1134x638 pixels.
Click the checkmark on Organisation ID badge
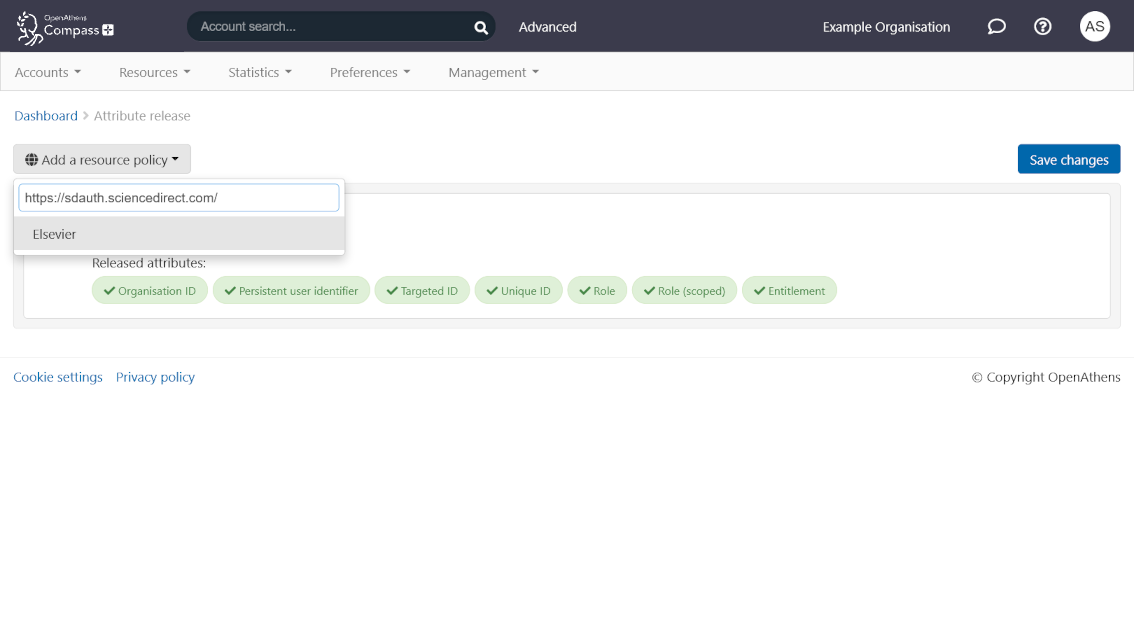(108, 290)
